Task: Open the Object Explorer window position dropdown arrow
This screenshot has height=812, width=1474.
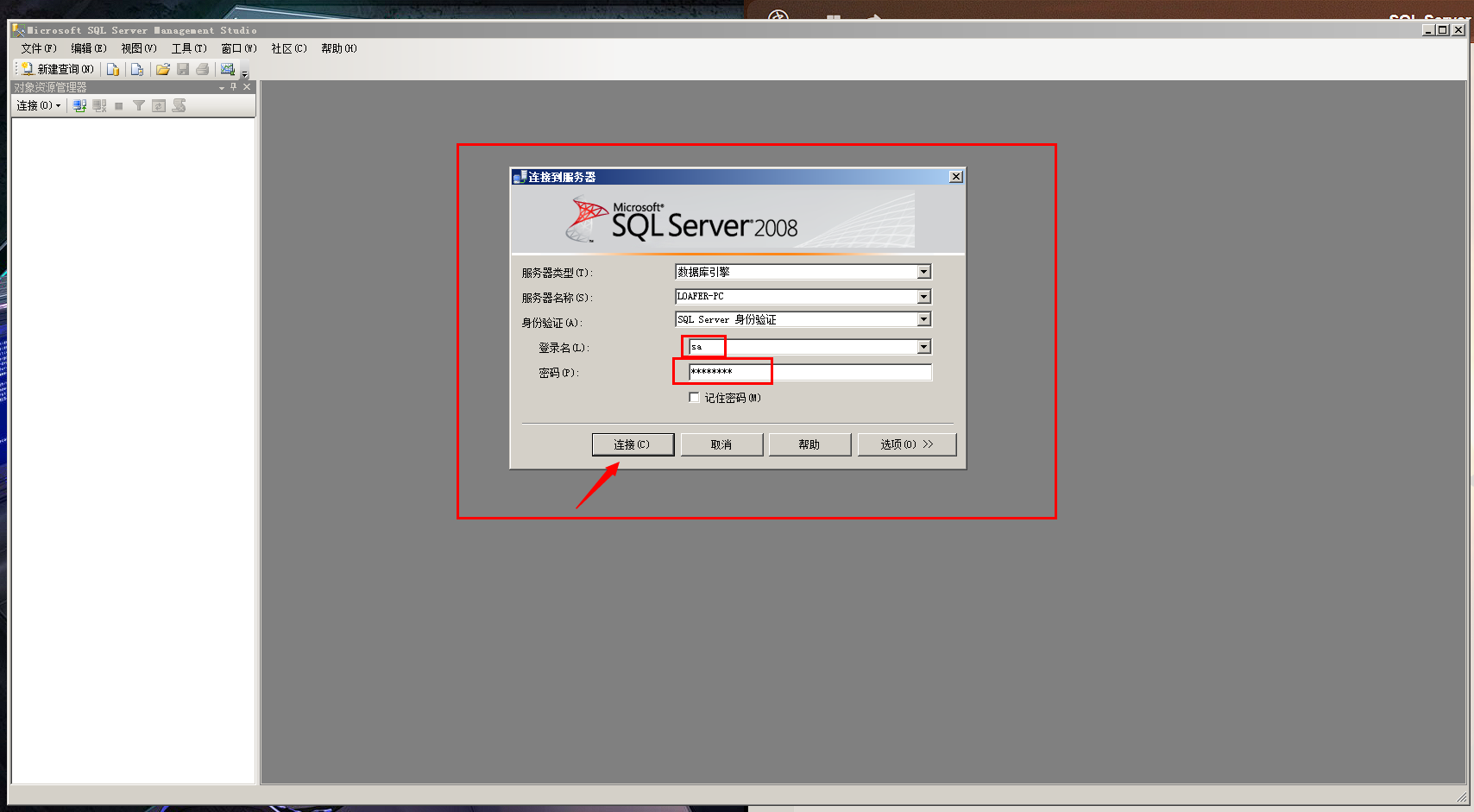Action: (x=222, y=87)
